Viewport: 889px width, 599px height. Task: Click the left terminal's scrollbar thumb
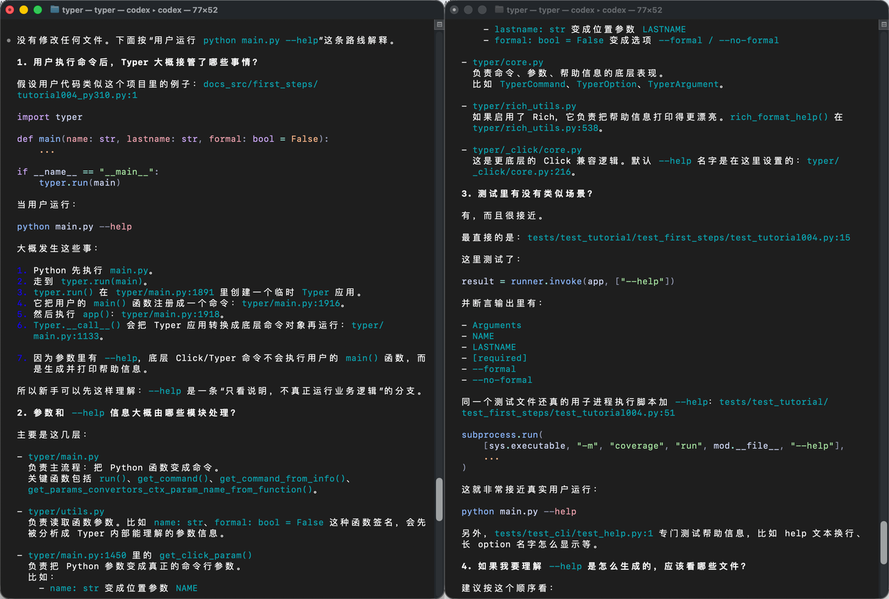click(439, 500)
